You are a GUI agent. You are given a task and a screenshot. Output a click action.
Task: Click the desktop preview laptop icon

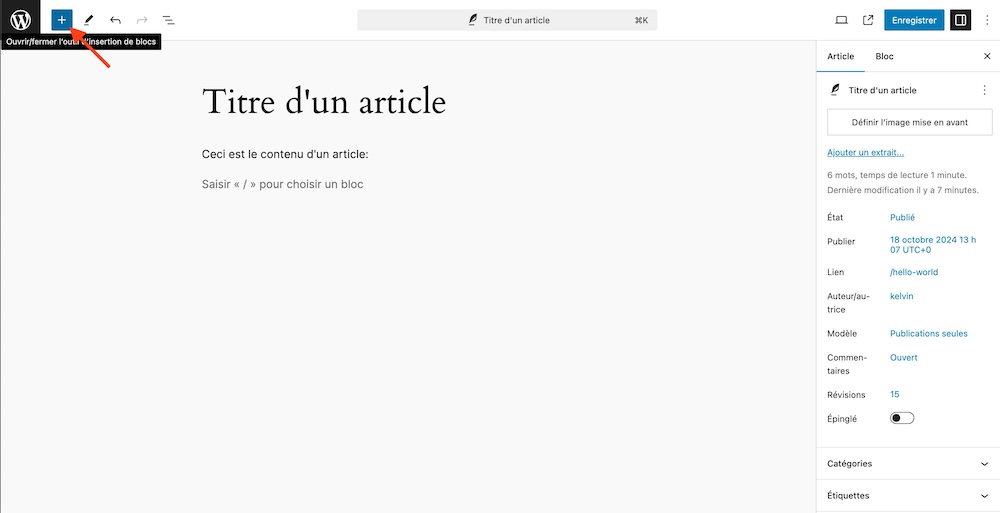pos(841,20)
